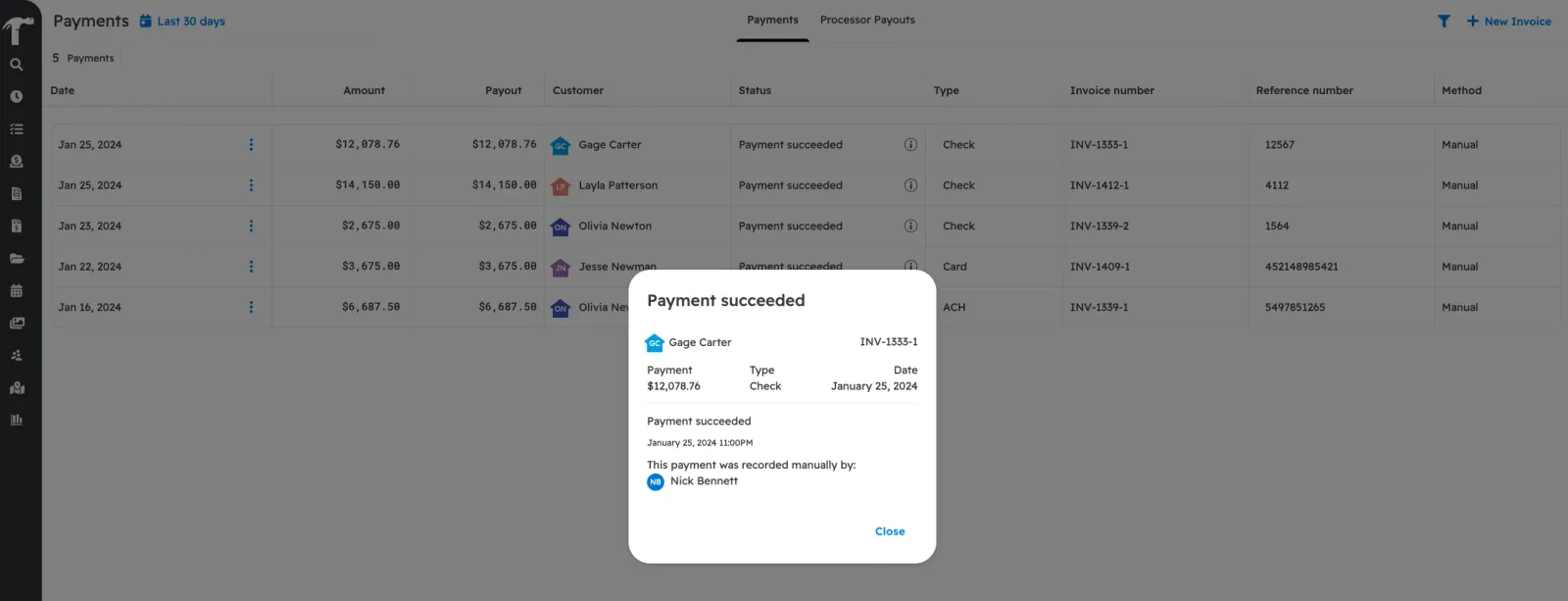Click reference number 5497851265
The image size is (1568, 601).
coord(1295,307)
